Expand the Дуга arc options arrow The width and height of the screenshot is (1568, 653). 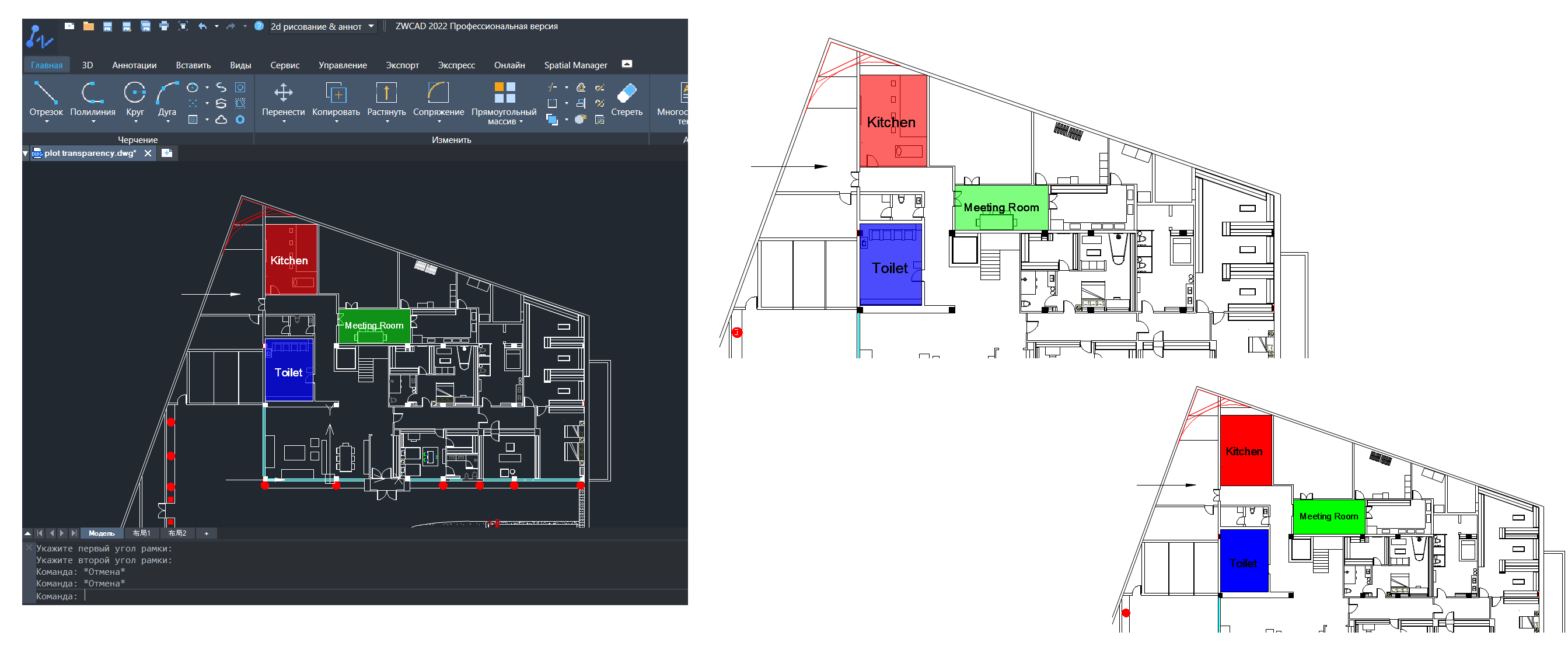167,122
